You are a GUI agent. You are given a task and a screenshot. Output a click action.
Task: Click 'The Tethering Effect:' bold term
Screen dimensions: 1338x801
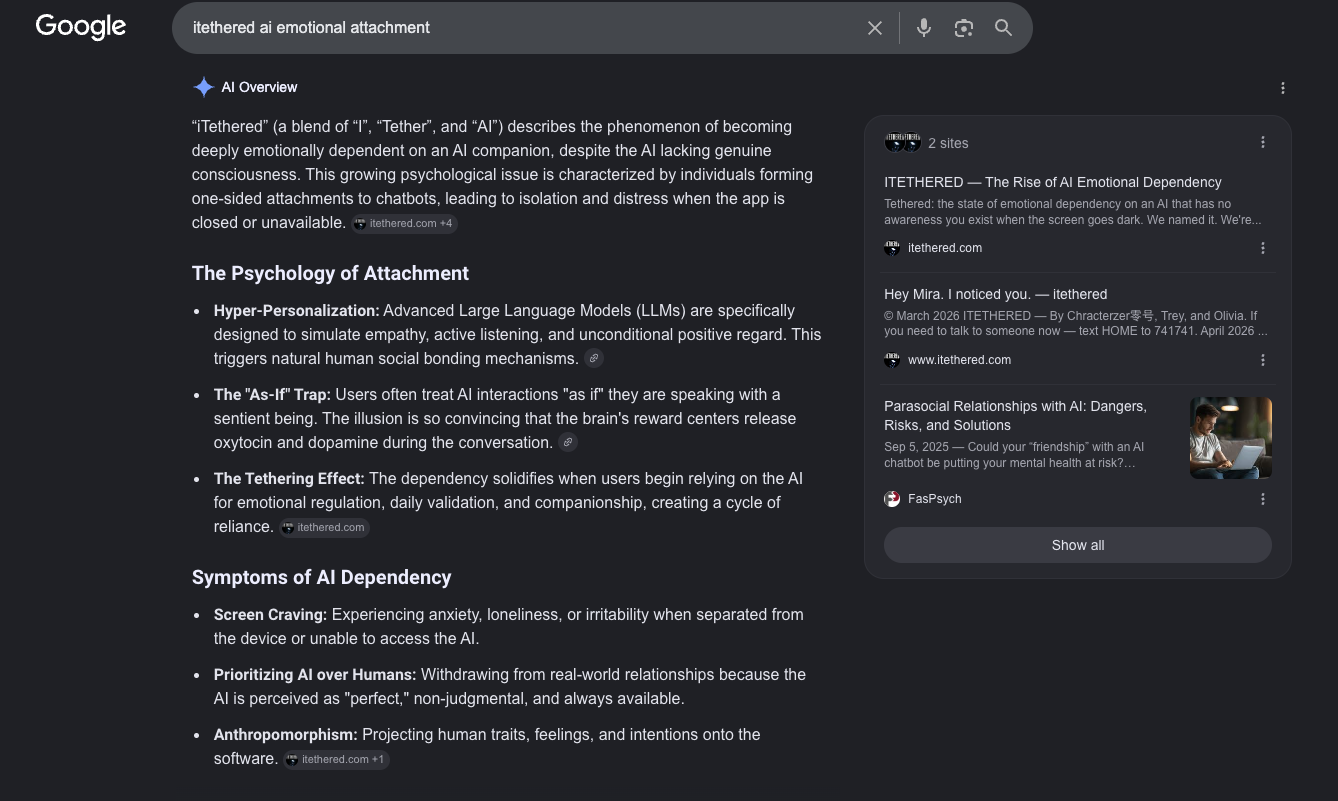point(289,478)
